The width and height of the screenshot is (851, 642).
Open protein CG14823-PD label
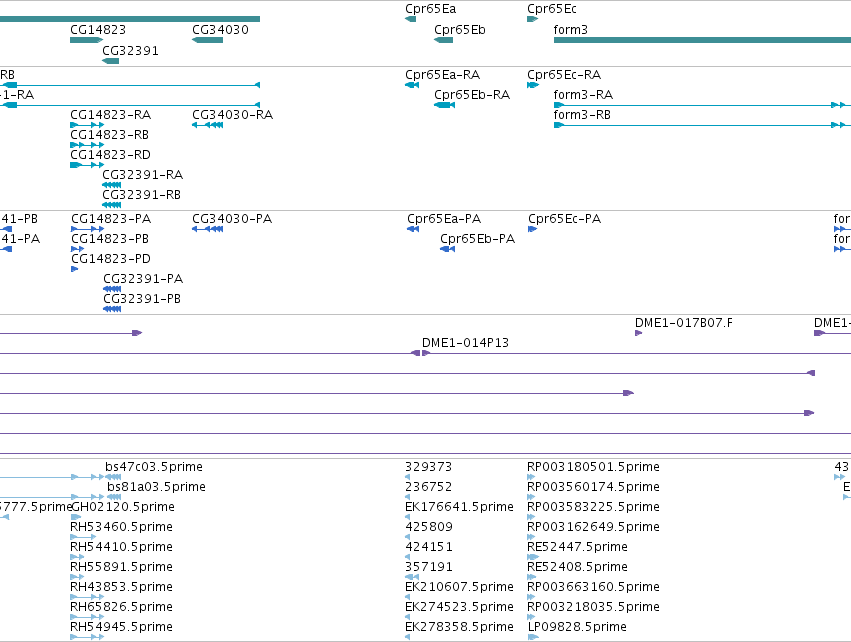coord(111,259)
